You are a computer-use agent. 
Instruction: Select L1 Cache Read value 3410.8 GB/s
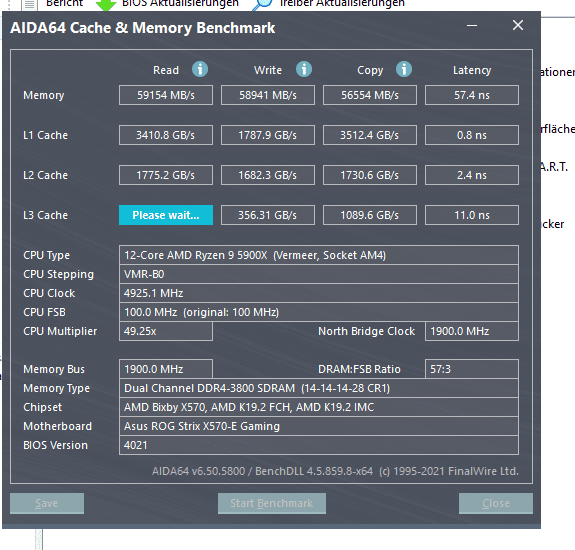click(x=166, y=135)
